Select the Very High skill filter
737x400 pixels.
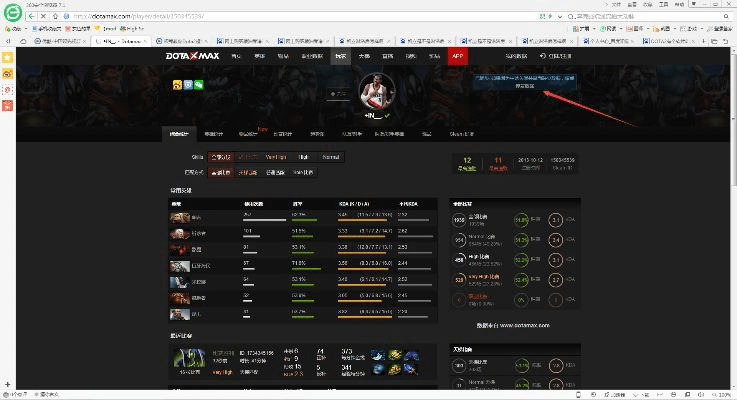[x=276, y=157]
